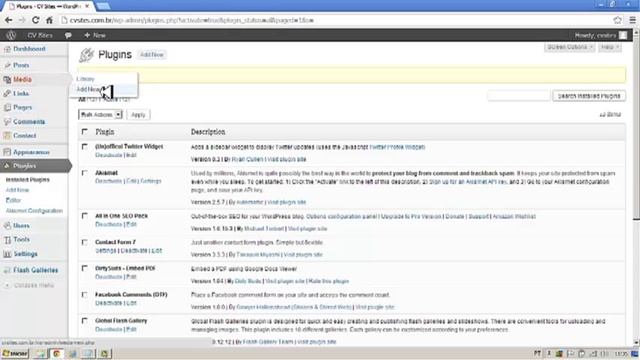This screenshot has width=640, height=360.
Task: Click the Apply bulk action button
Action: pos(138,115)
